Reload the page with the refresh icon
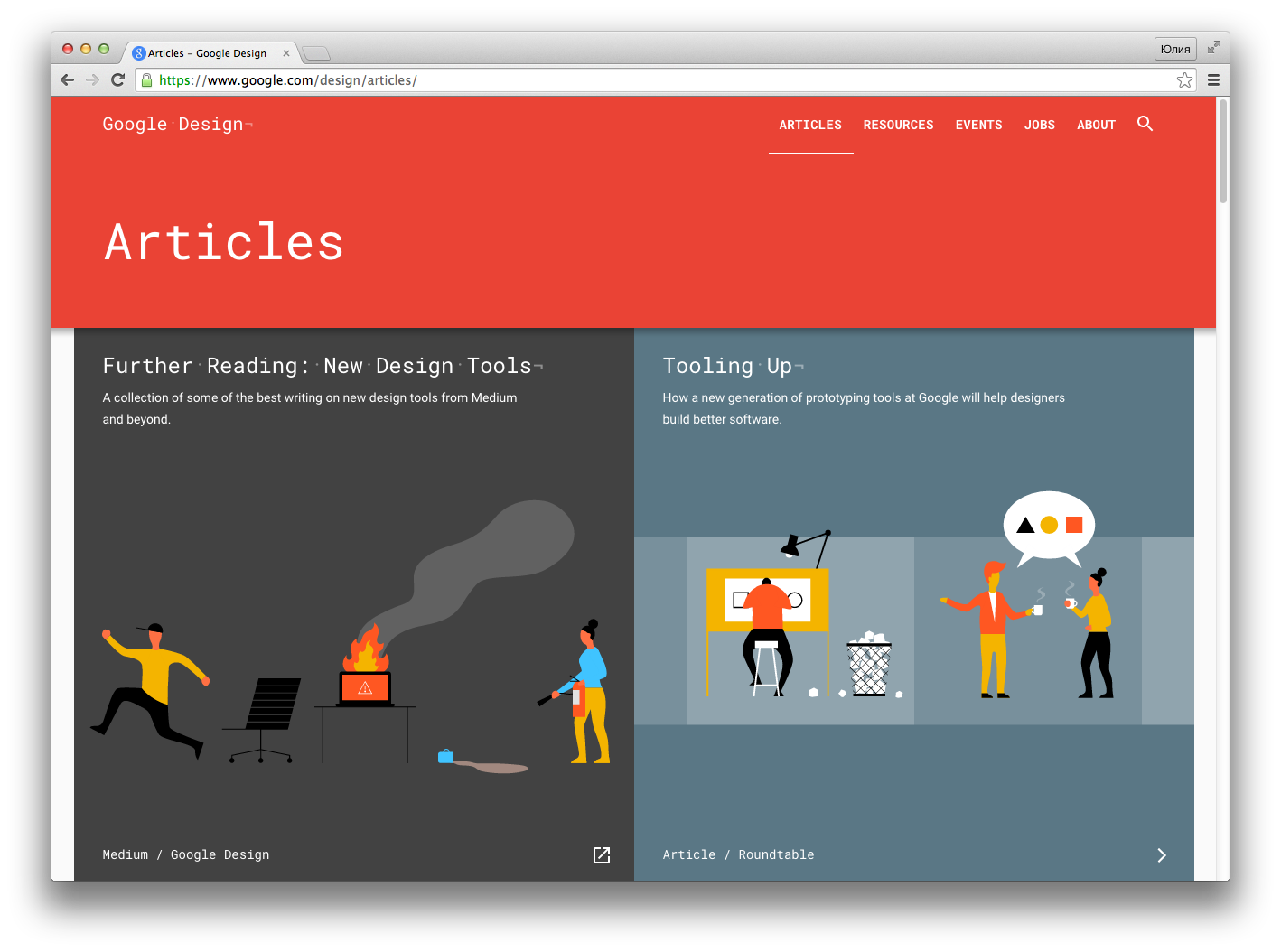This screenshot has height=952, width=1281. point(117,79)
